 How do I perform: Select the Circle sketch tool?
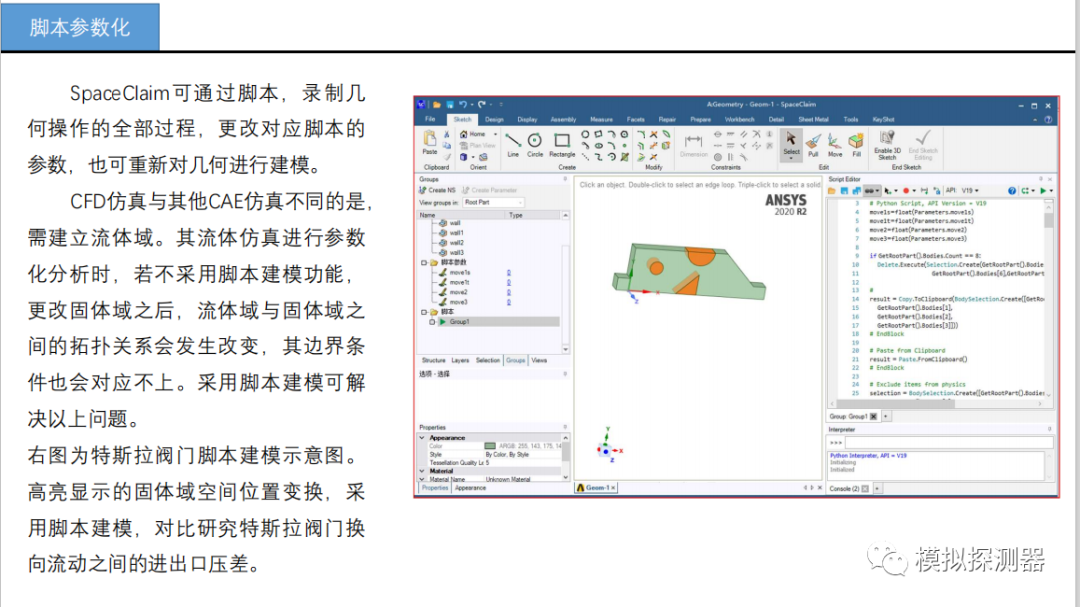point(534,145)
